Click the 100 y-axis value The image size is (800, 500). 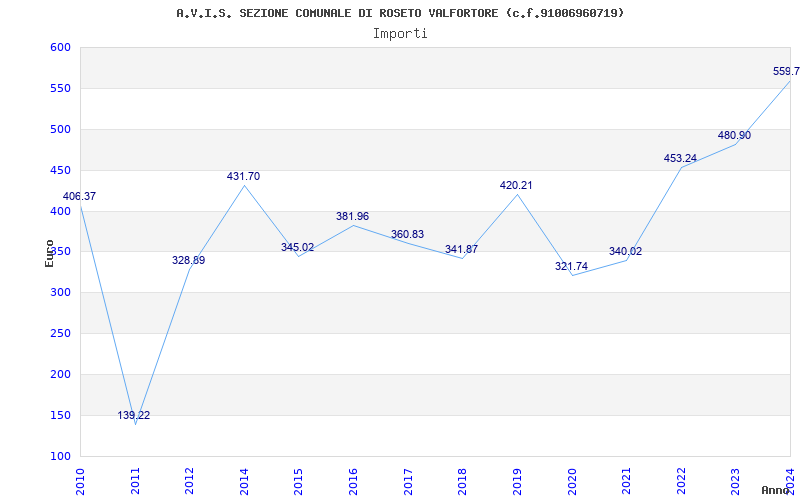[60, 456]
